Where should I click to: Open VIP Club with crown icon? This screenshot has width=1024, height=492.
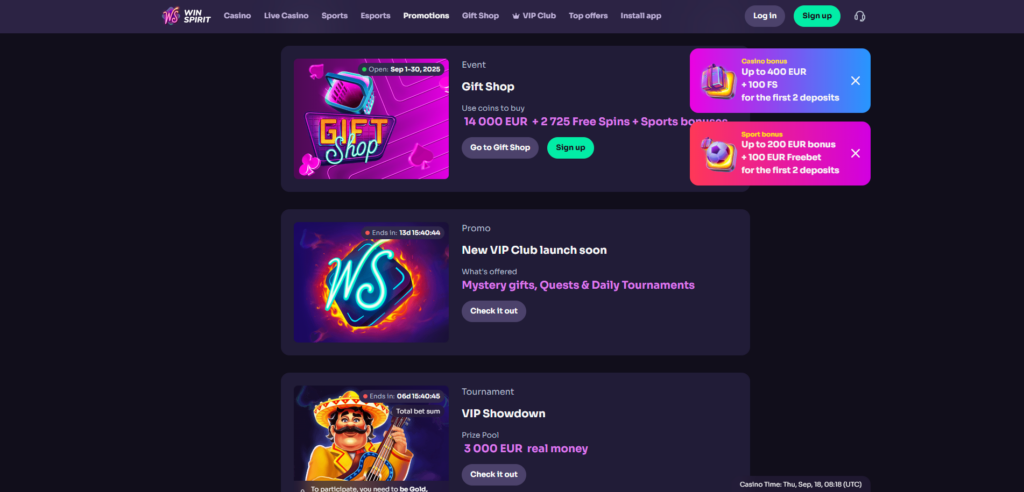tap(534, 16)
